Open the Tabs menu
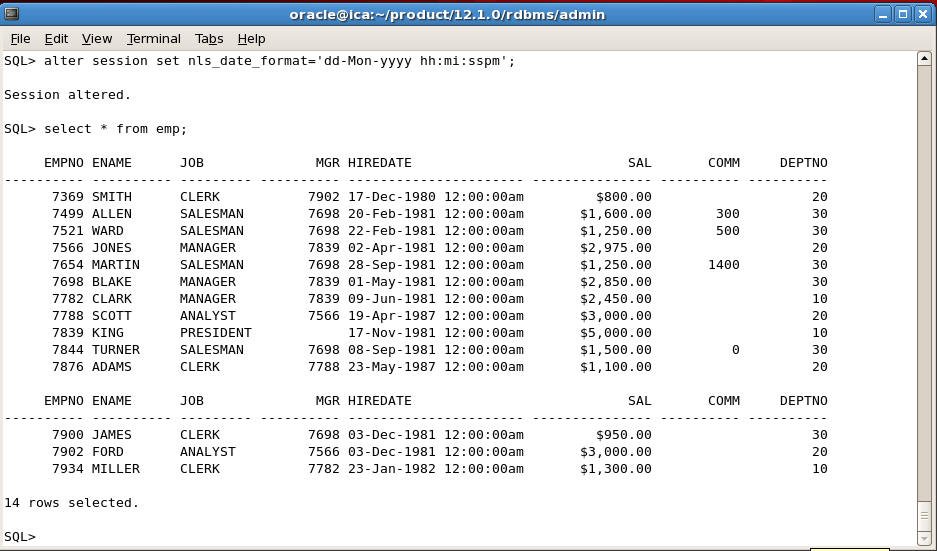Screen dimensions: 937x551 coord(209,39)
